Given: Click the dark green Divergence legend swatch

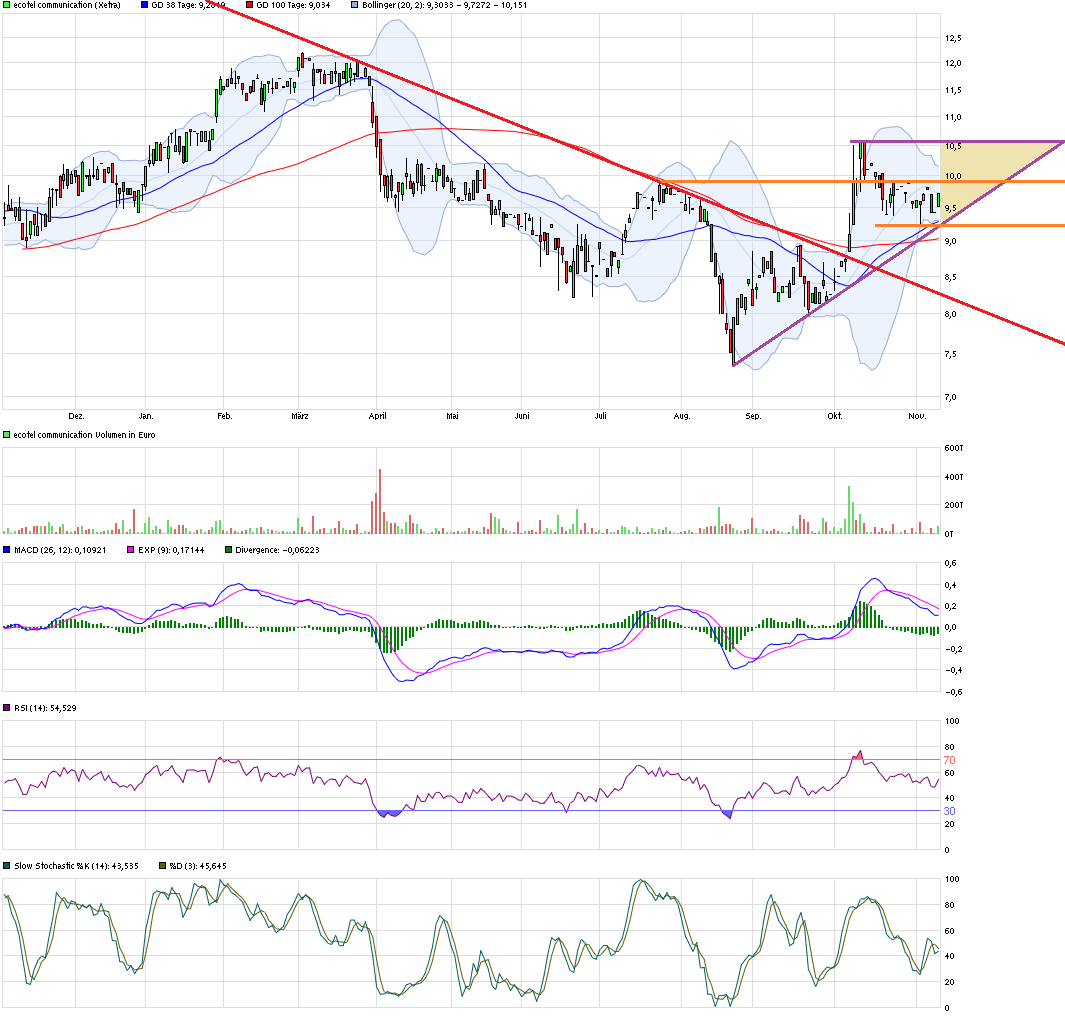Looking at the screenshot, I should pyautogui.click(x=228, y=550).
